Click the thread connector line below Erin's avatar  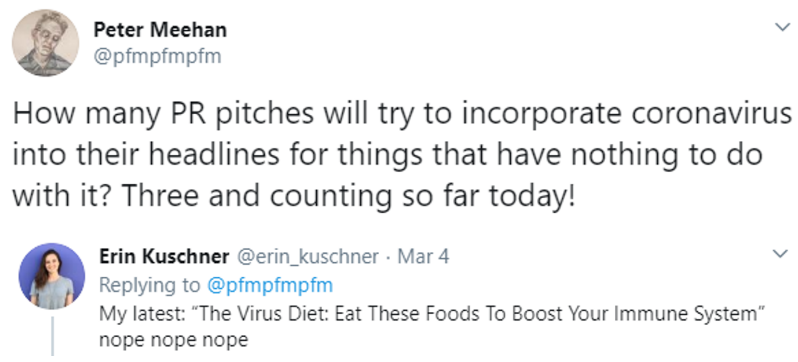click(x=52, y=335)
